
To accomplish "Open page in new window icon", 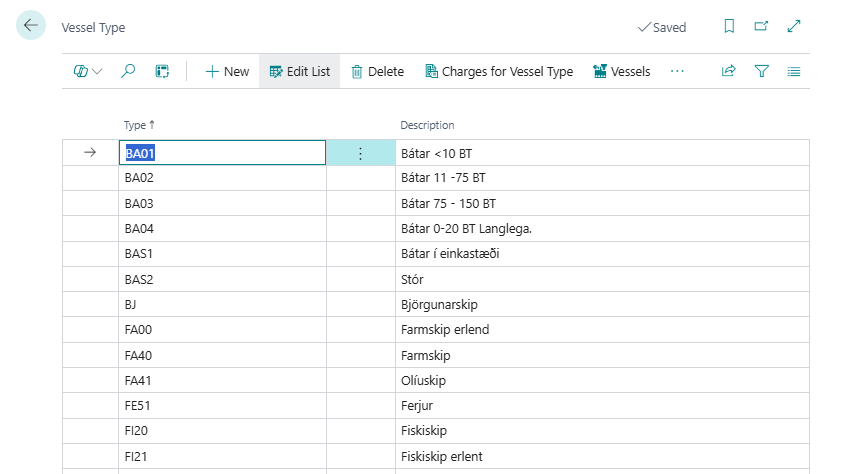I will click(x=761, y=27).
